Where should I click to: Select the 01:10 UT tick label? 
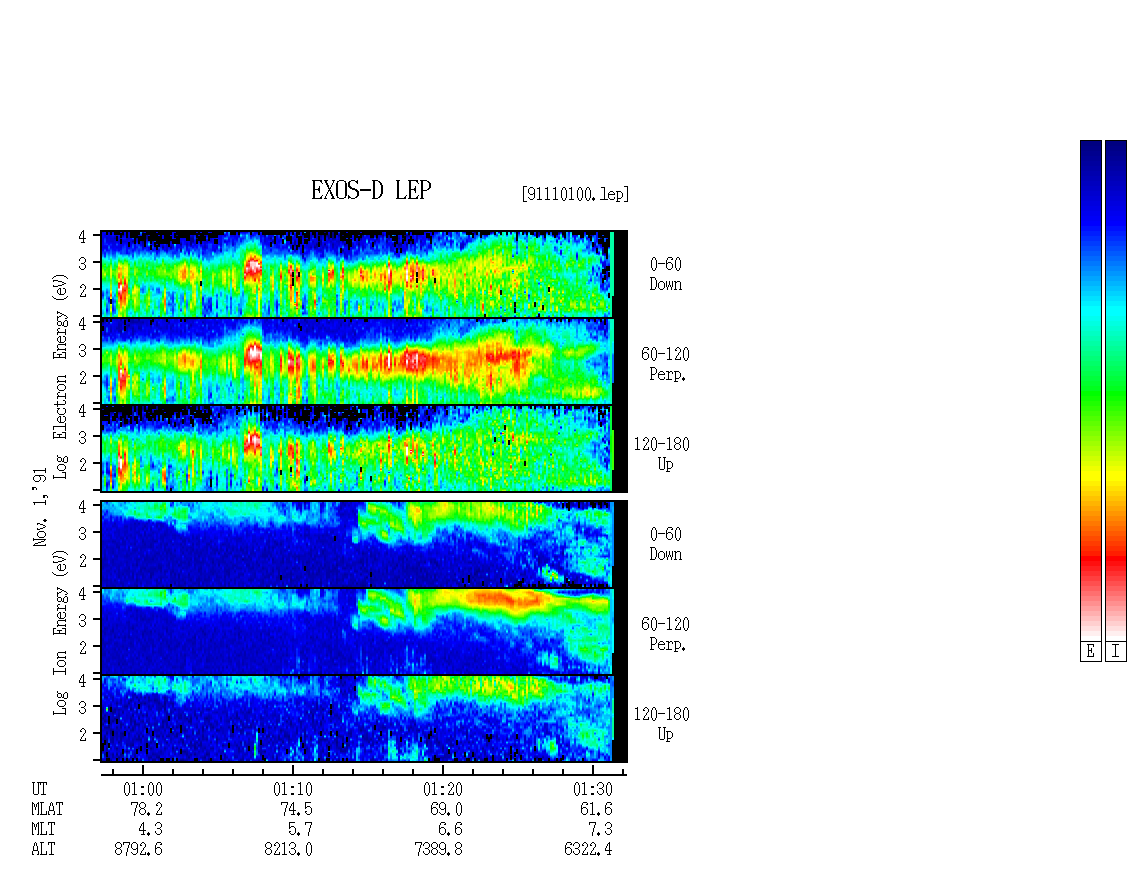point(293,789)
